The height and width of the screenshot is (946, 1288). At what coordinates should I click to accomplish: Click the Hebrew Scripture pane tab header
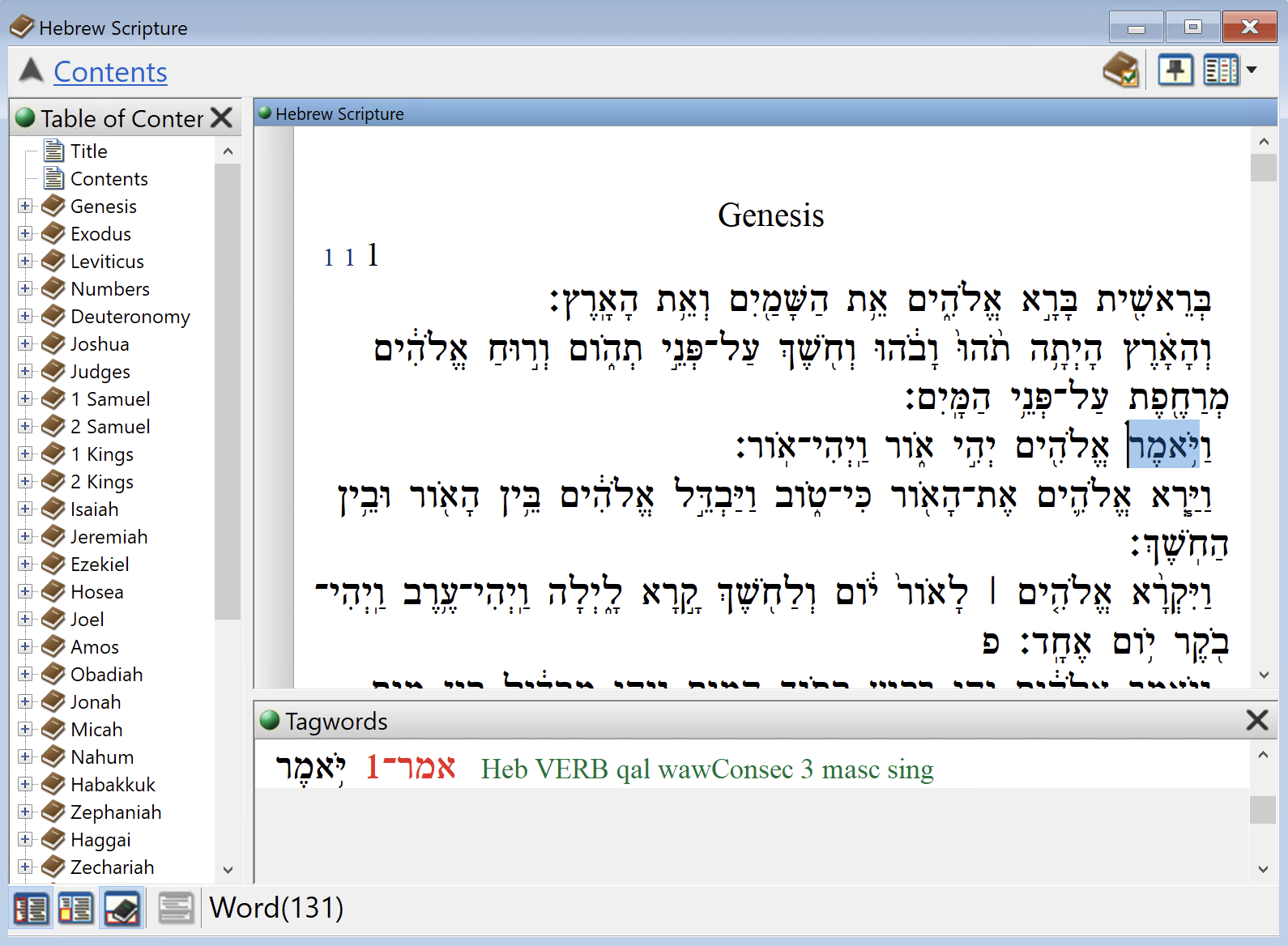coord(339,114)
